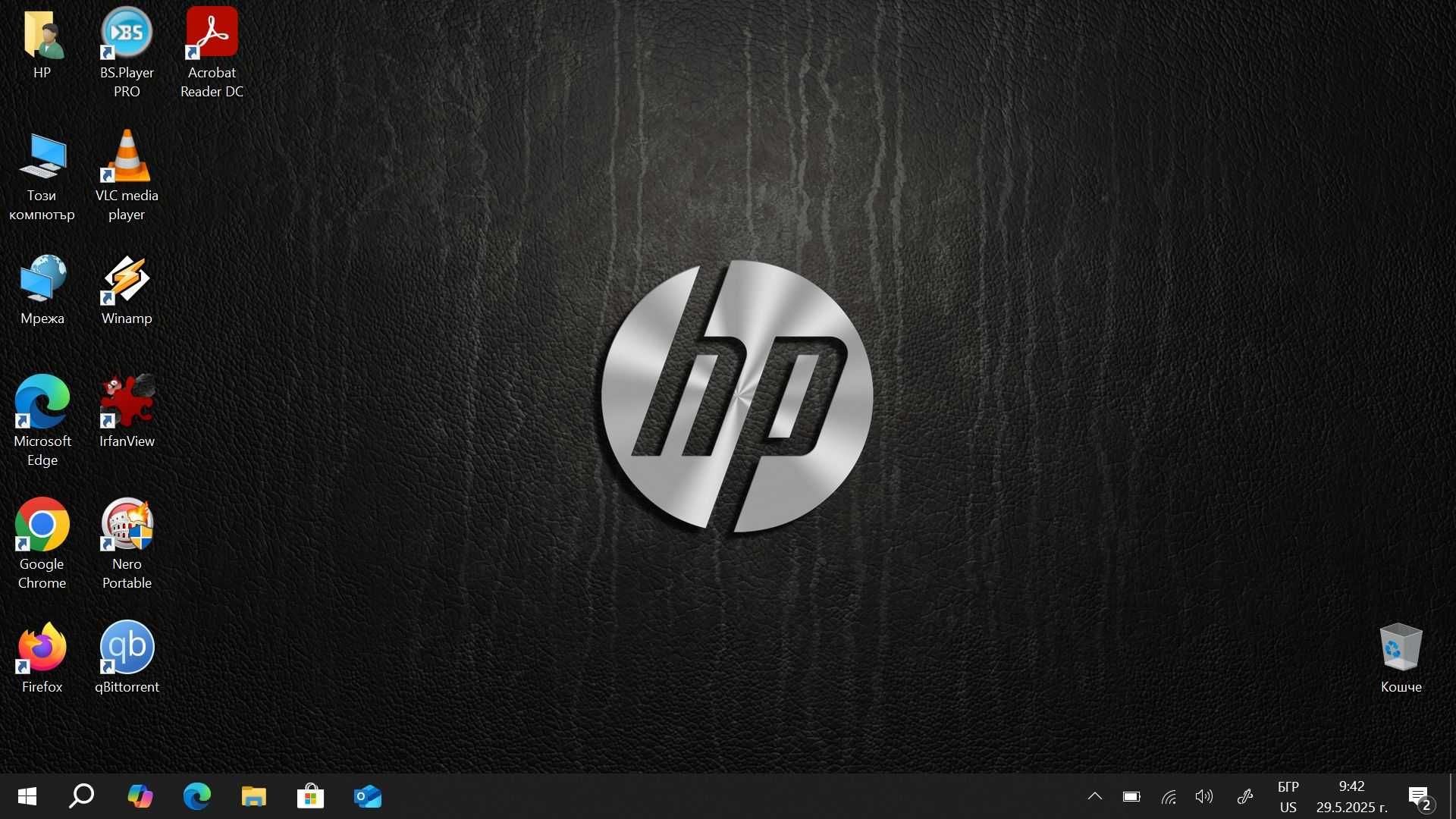Open taskbar Search
The height and width of the screenshot is (819, 1456).
tap(82, 796)
